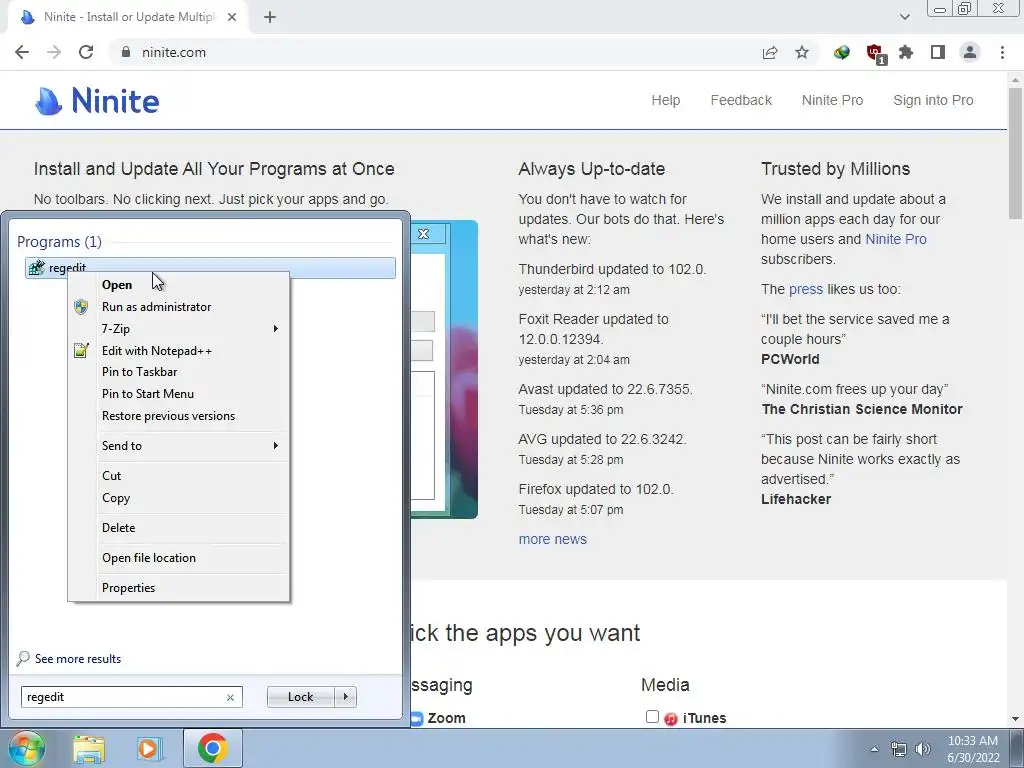Close the dialog behind the Start menu
The height and width of the screenshot is (768, 1024).
pyautogui.click(x=424, y=234)
